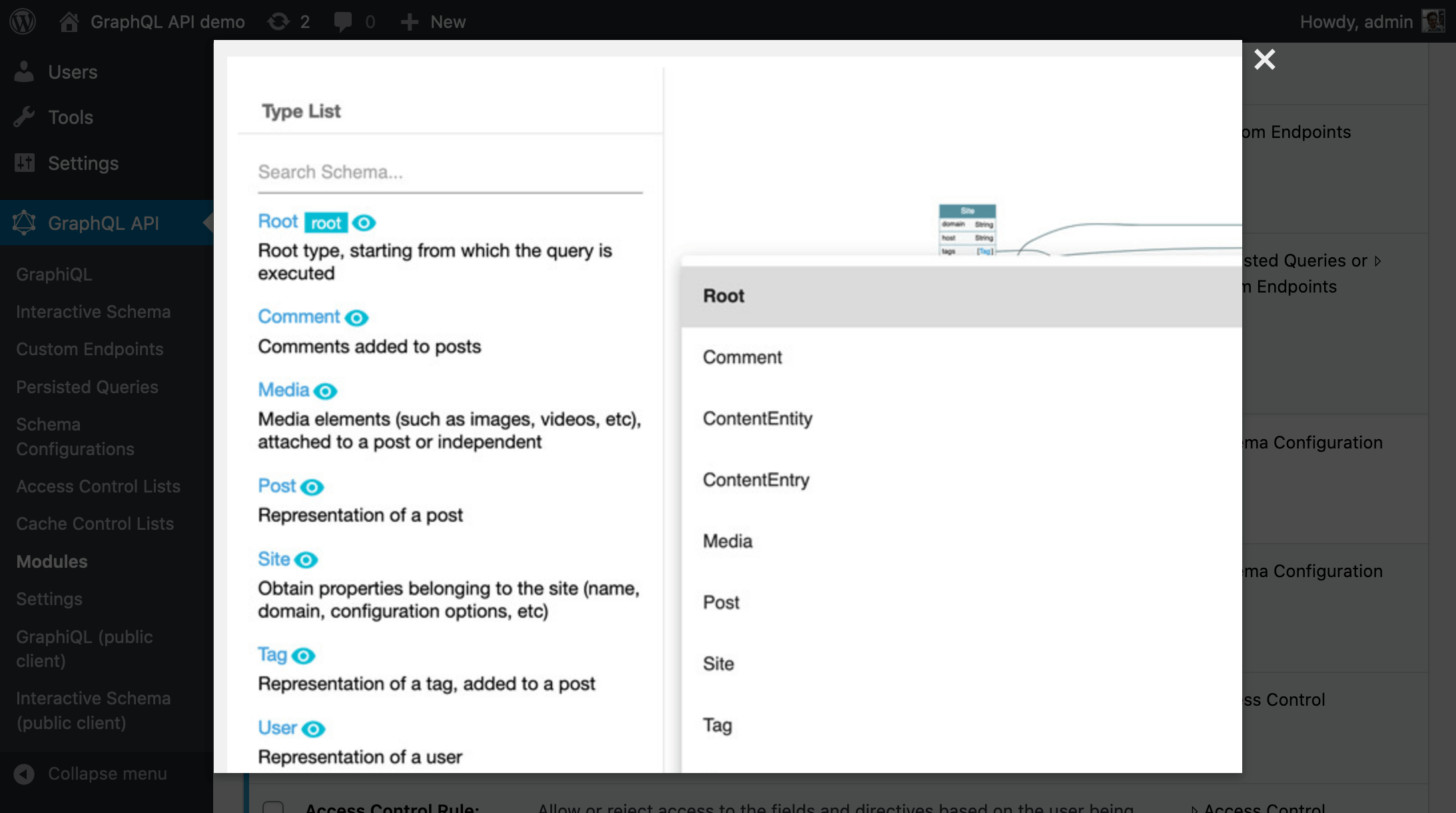Toggle eye icon beside Post type
This screenshot has width=1456, height=813.
coord(311,487)
